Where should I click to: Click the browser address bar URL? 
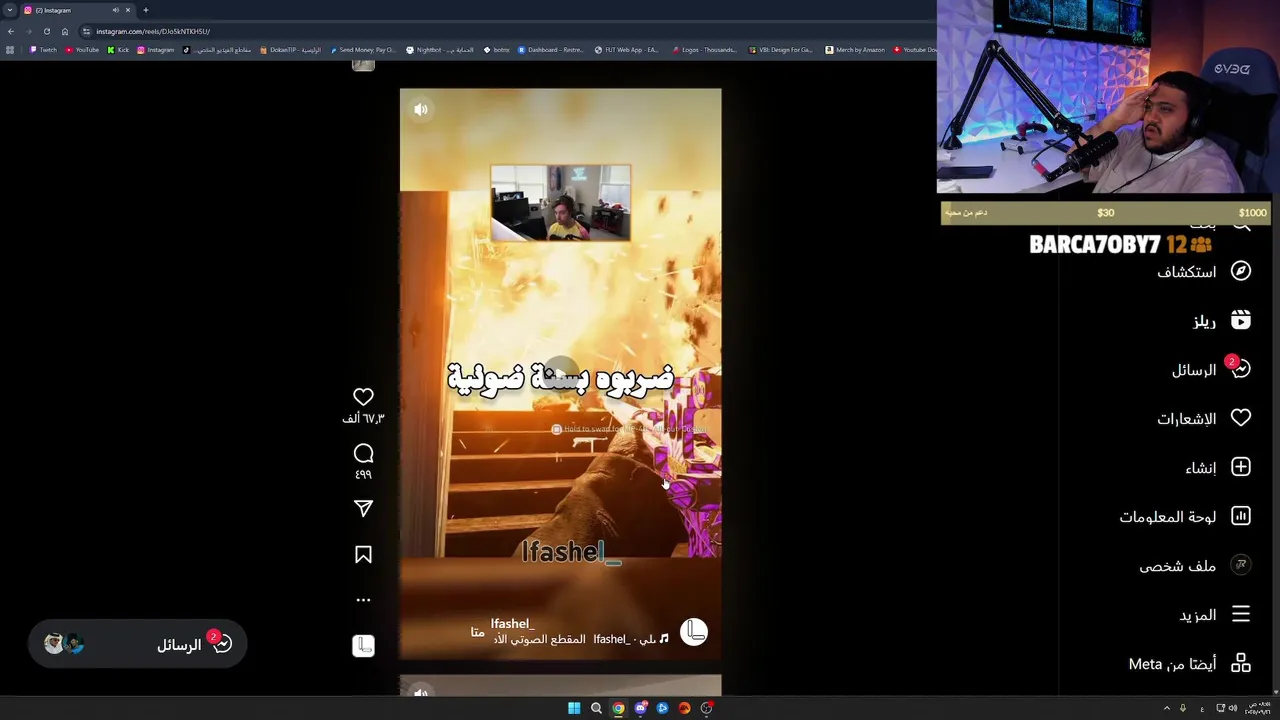152,31
